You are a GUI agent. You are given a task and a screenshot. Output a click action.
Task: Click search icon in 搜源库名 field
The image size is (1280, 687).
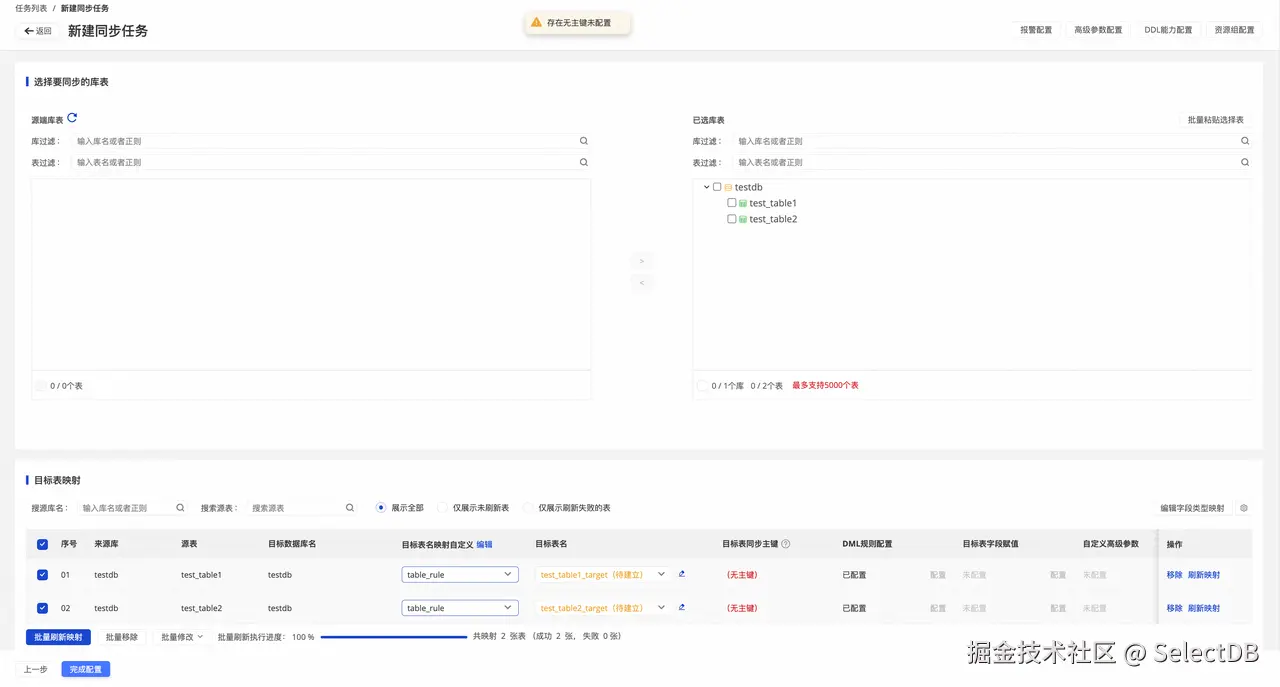tap(180, 508)
